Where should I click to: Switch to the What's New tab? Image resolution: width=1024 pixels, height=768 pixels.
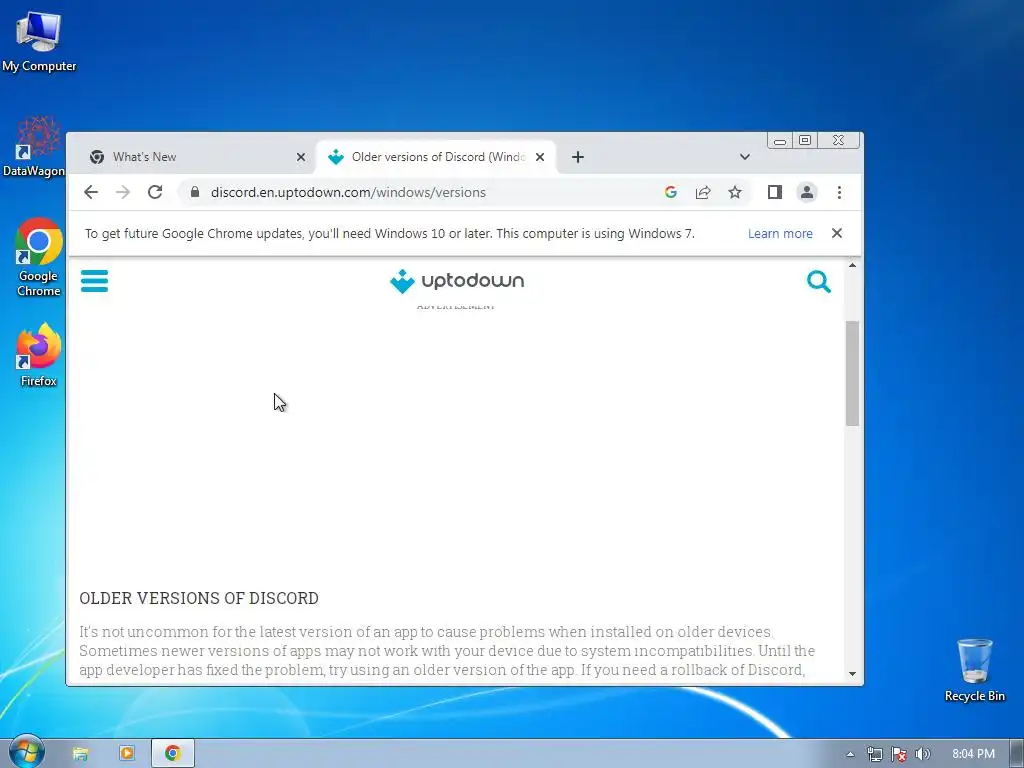coord(197,157)
